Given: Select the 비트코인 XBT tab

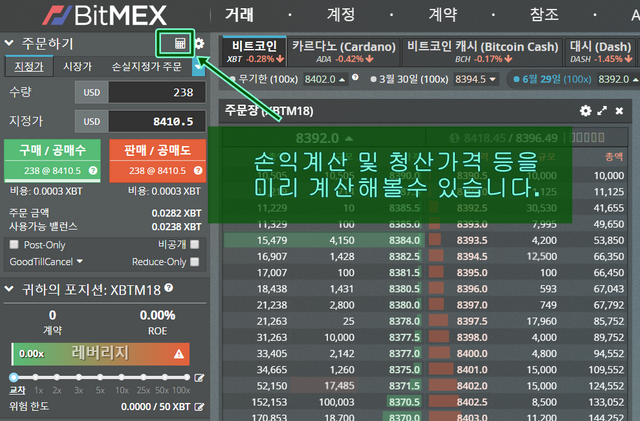Looking at the screenshot, I should (x=255, y=51).
